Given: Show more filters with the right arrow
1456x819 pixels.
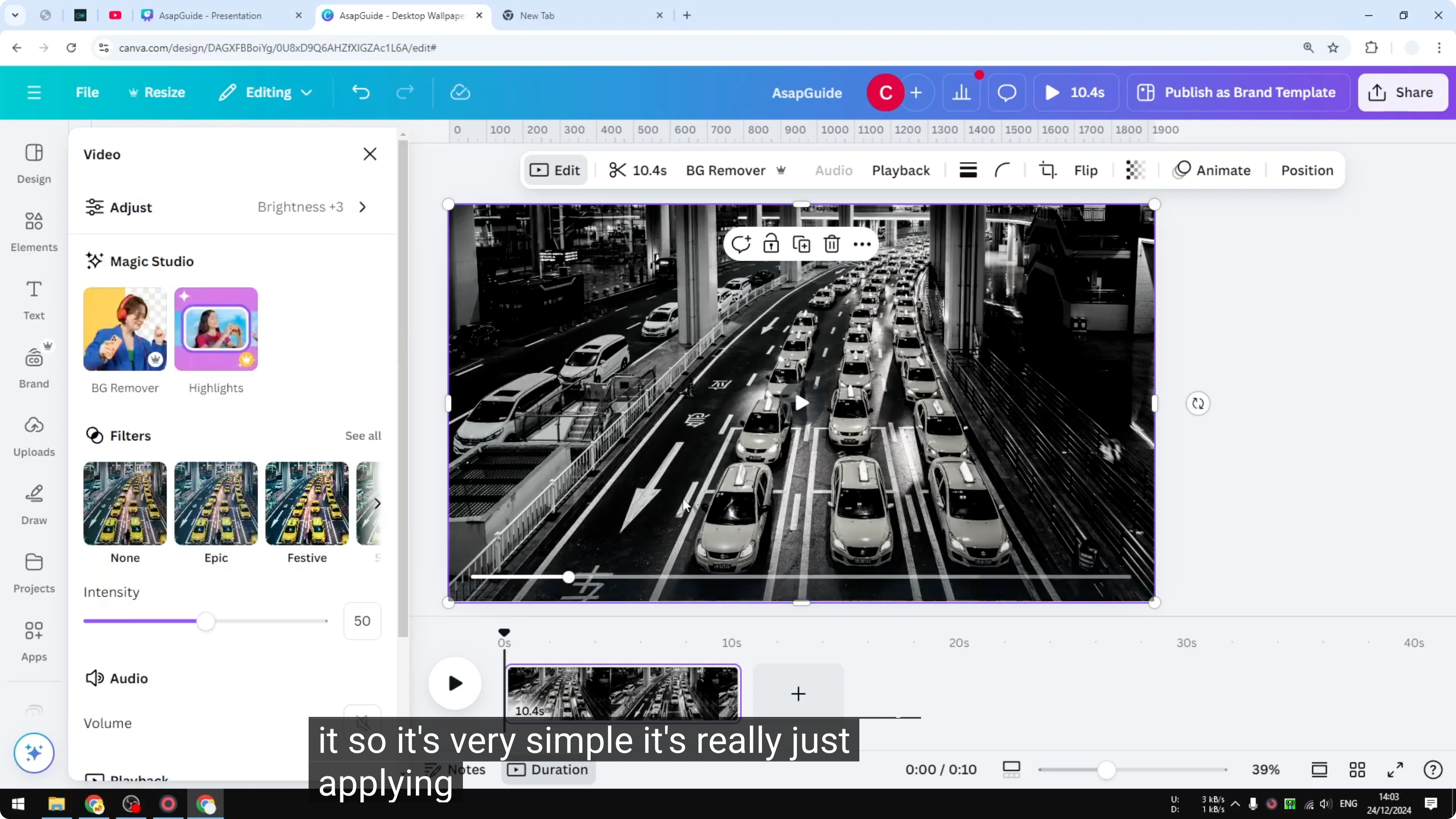Looking at the screenshot, I should 377,503.
